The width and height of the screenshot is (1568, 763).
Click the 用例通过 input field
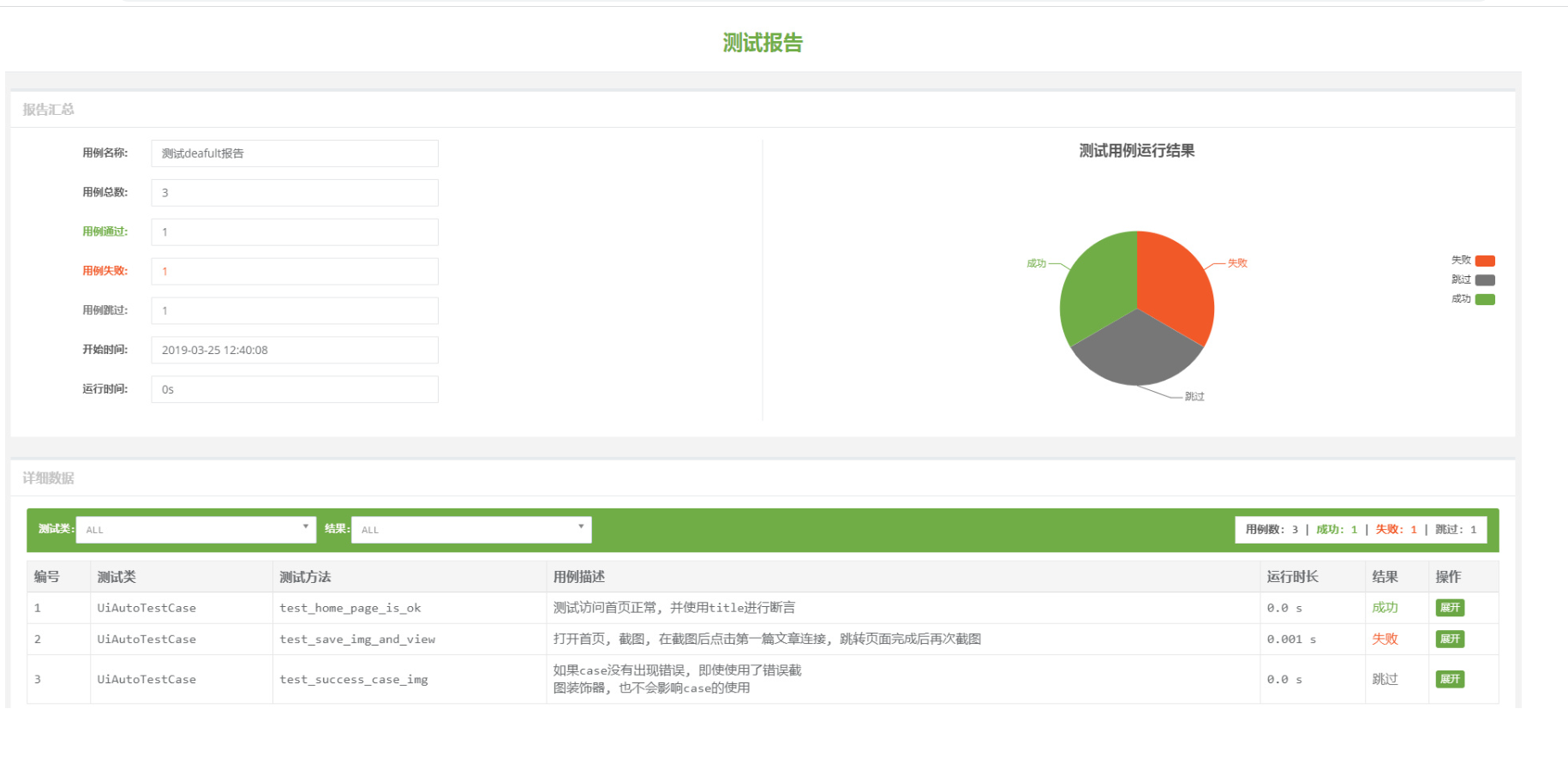295,232
